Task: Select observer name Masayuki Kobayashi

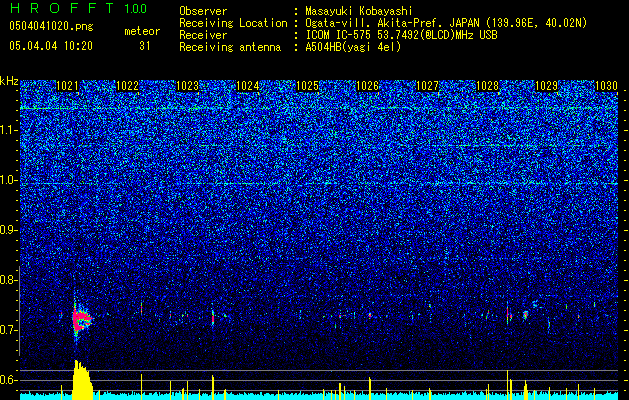Action: 359,11
